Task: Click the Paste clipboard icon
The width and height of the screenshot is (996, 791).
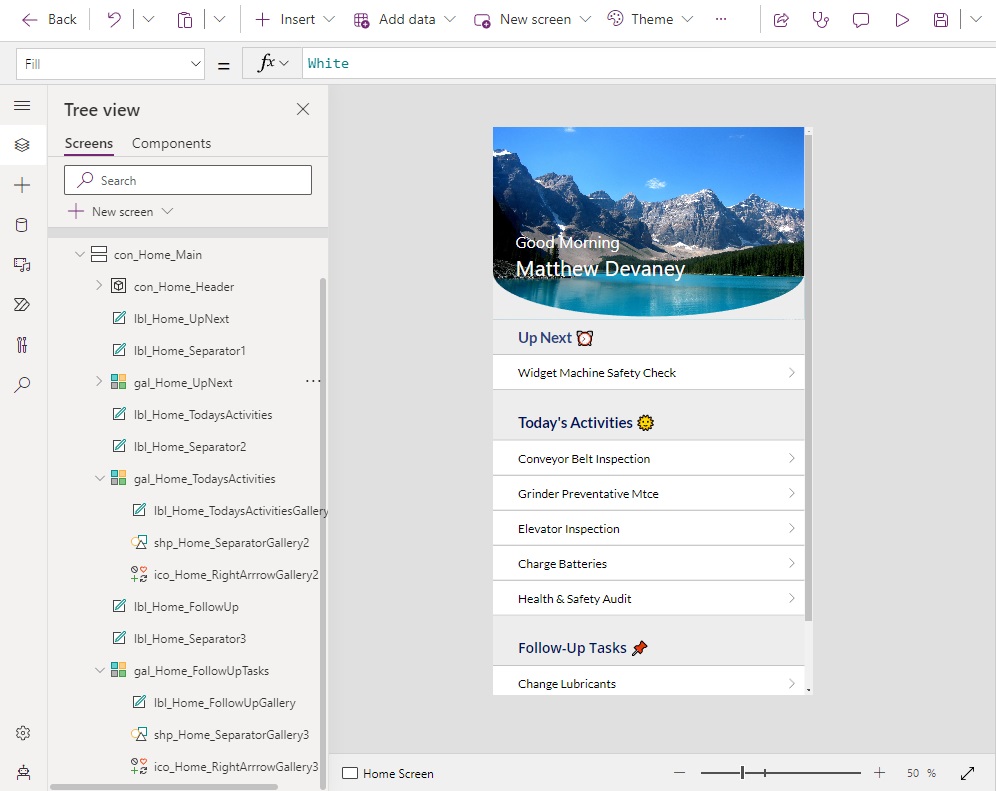Action: (x=185, y=20)
